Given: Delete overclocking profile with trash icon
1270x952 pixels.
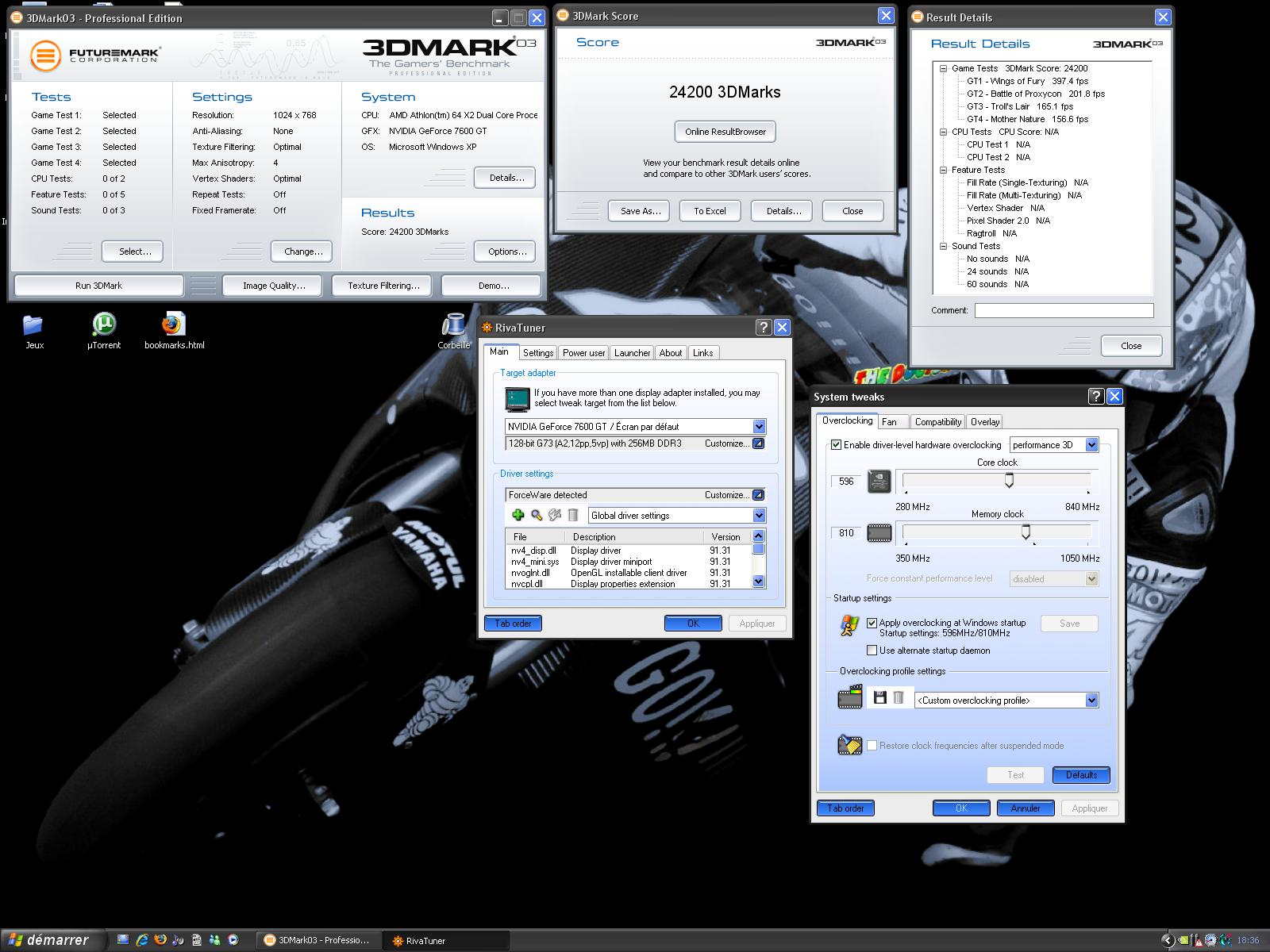Looking at the screenshot, I should [x=899, y=697].
